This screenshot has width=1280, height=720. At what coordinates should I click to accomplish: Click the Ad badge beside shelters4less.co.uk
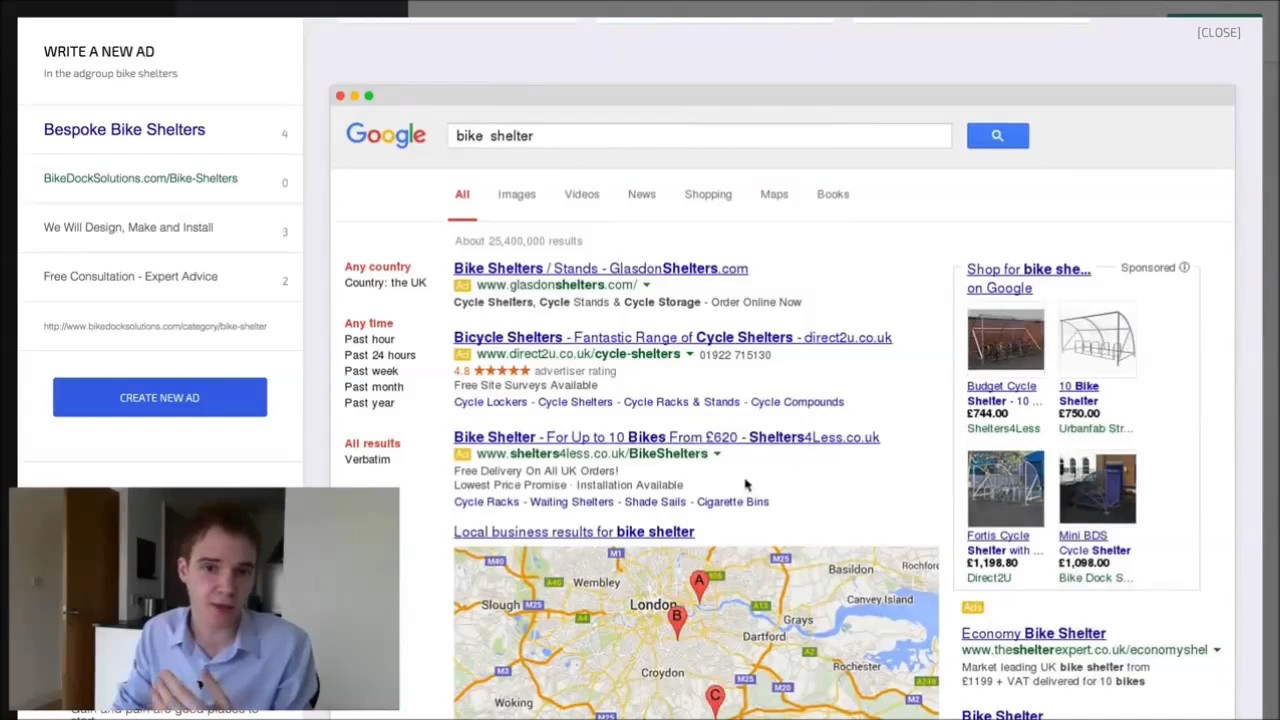click(x=462, y=454)
